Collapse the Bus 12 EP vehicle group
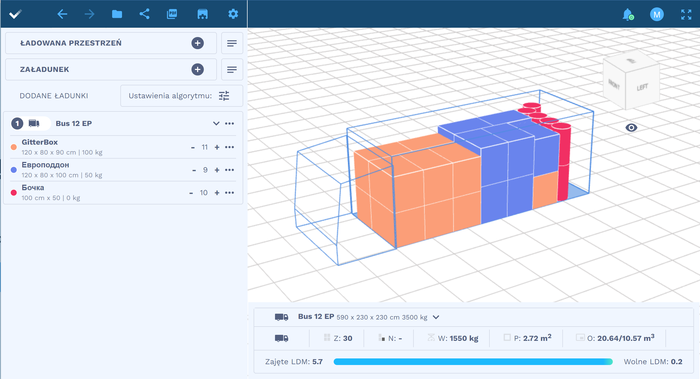The width and height of the screenshot is (700, 379). [x=216, y=124]
